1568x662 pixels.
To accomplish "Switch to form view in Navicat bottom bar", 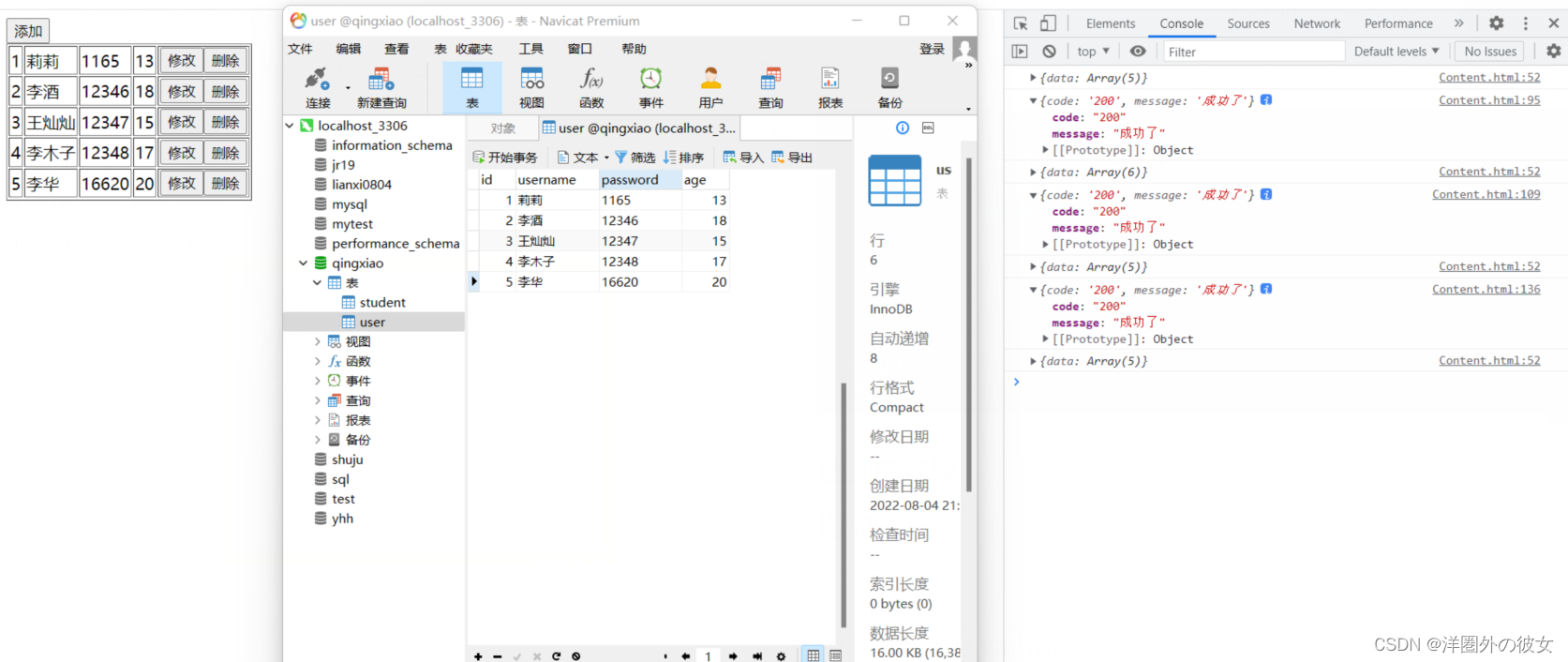I will (836, 655).
